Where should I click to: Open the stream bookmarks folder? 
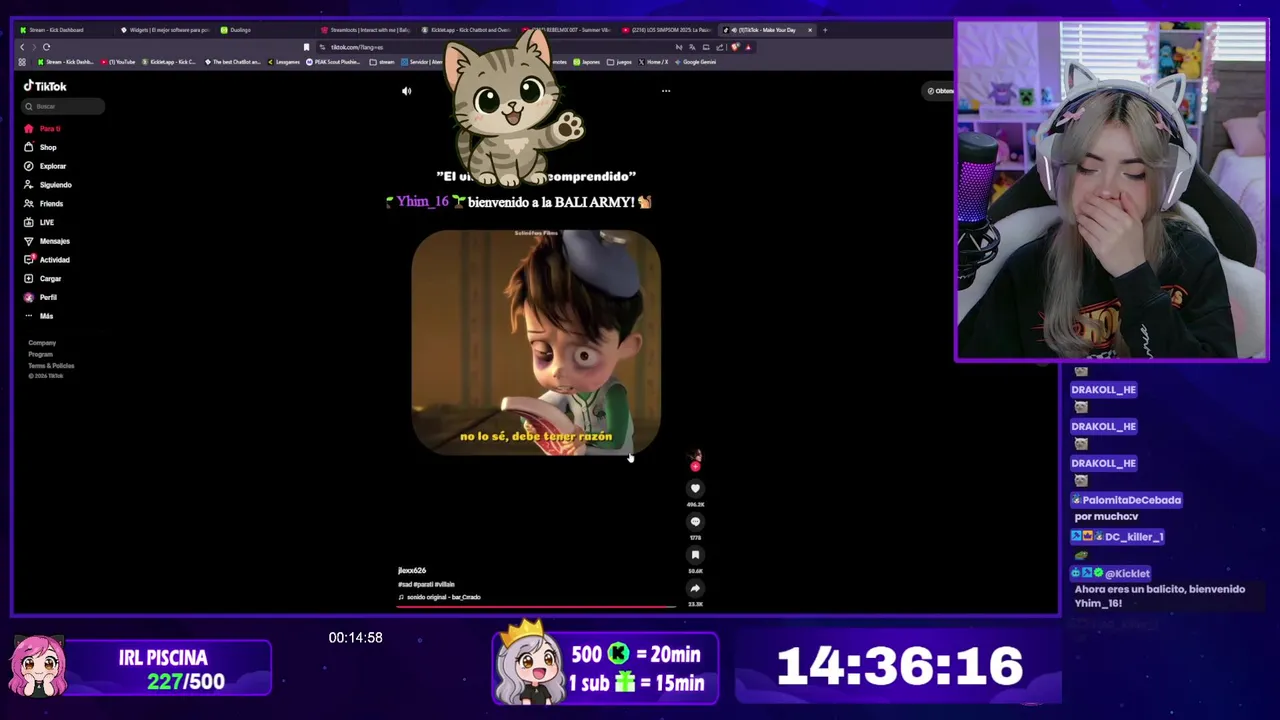point(382,62)
